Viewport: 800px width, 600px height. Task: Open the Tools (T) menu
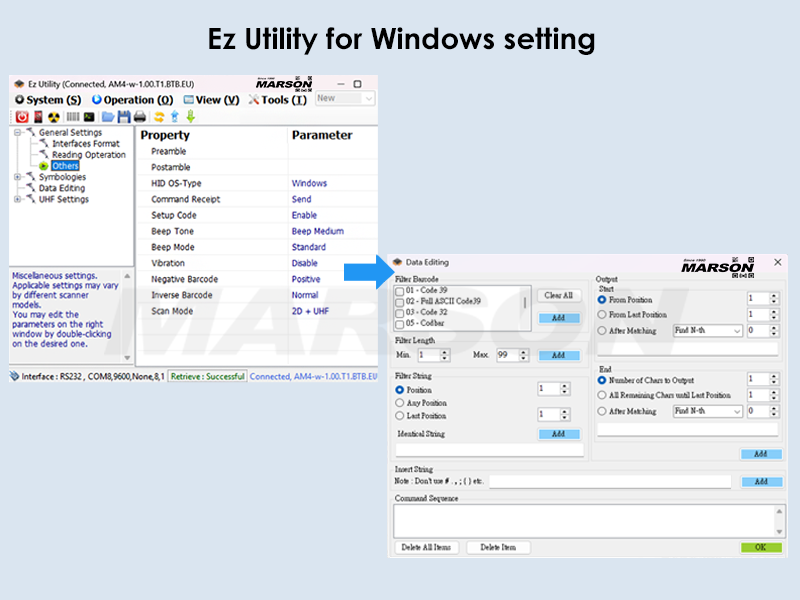[x=278, y=100]
